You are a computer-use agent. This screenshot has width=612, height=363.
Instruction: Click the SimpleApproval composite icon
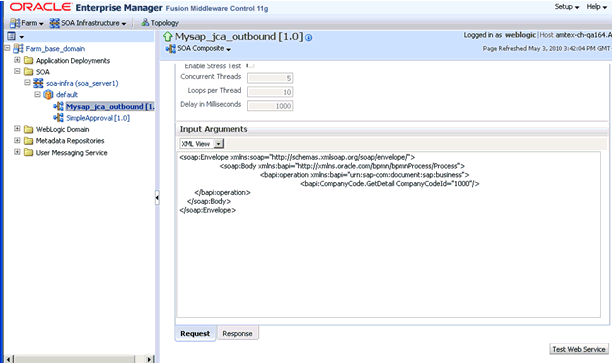59,117
